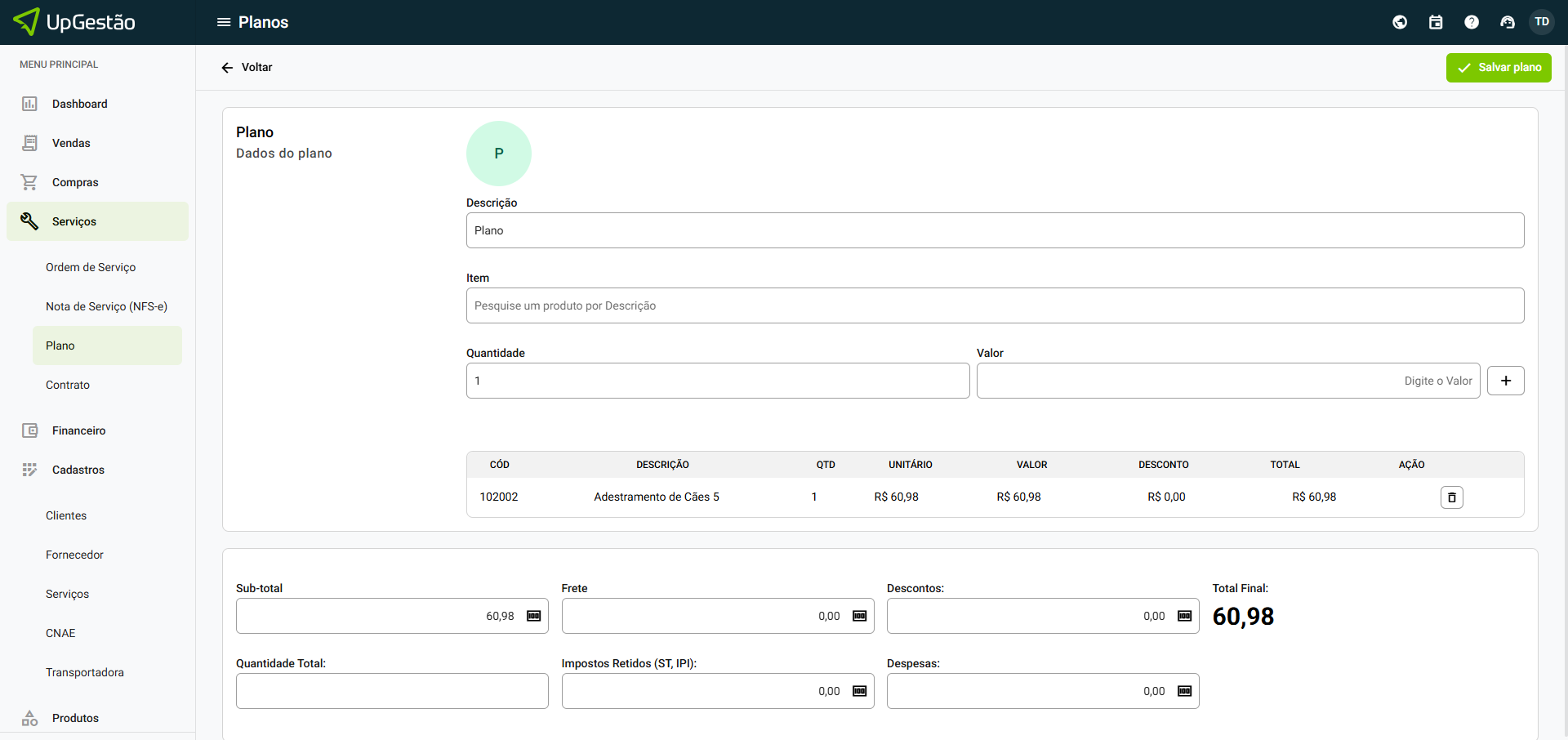1568x740 pixels.
Task: Open calculator icon in Sub-total field
Action: pyautogui.click(x=534, y=616)
